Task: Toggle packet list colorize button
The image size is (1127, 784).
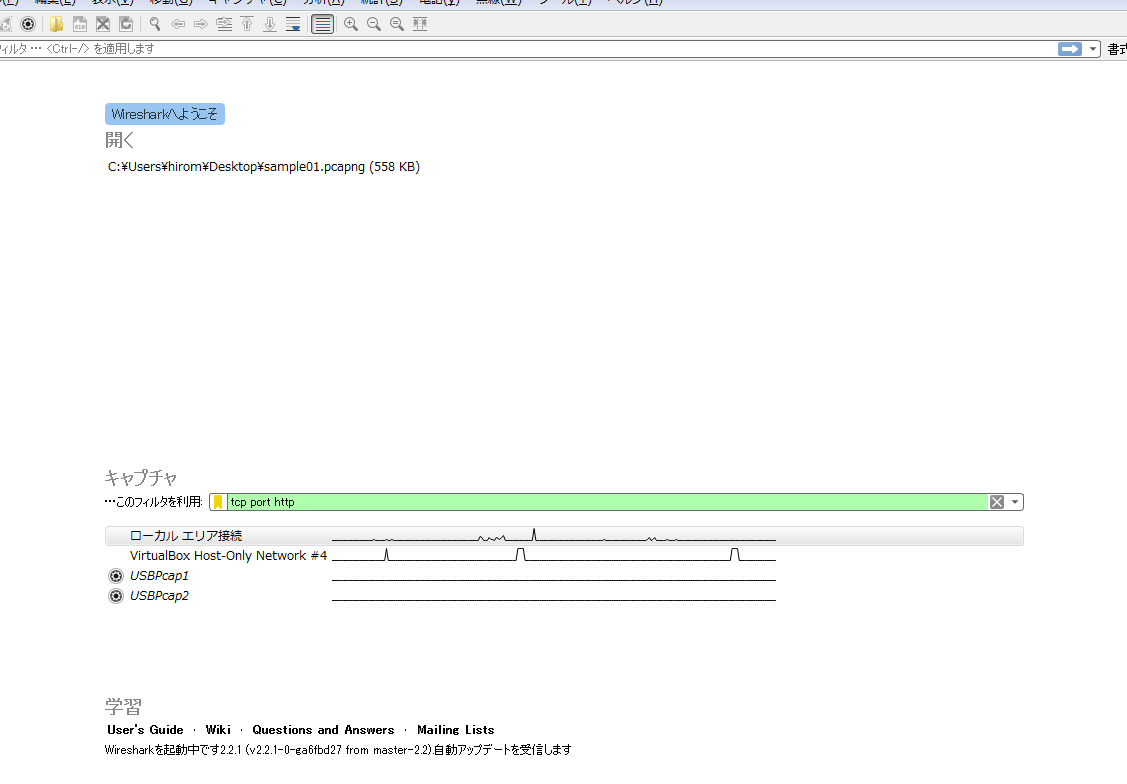Action: pyautogui.click(x=322, y=24)
